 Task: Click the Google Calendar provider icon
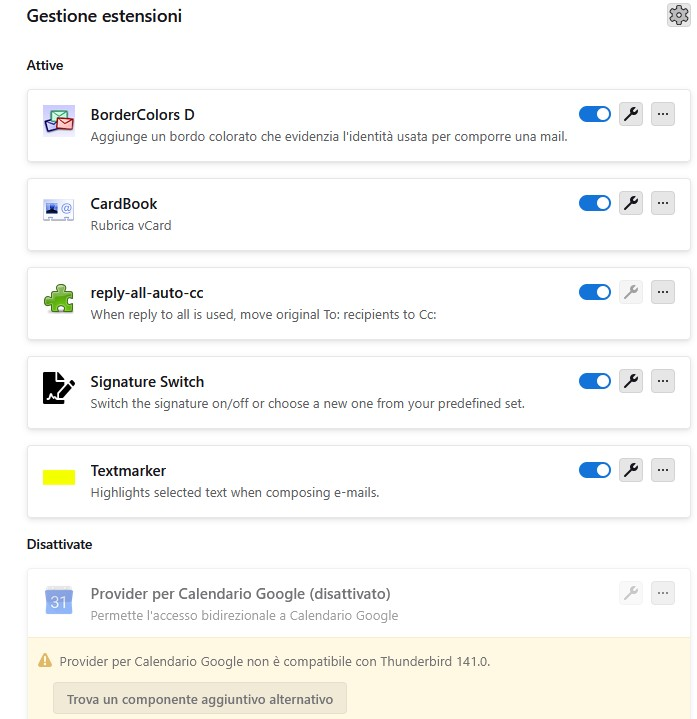tap(59, 600)
